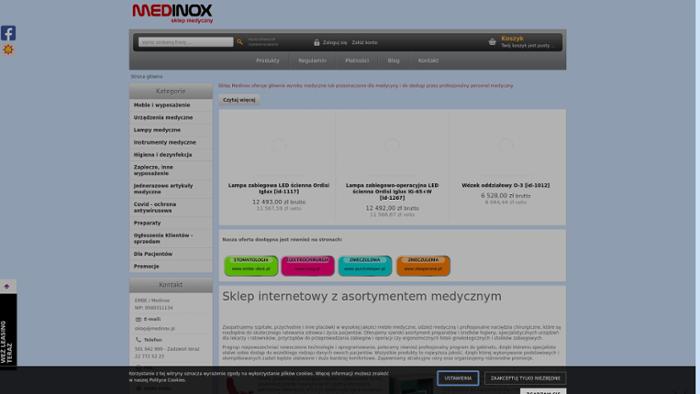Click the teal Znieczulenia site banner

pyautogui.click(x=365, y=265)
